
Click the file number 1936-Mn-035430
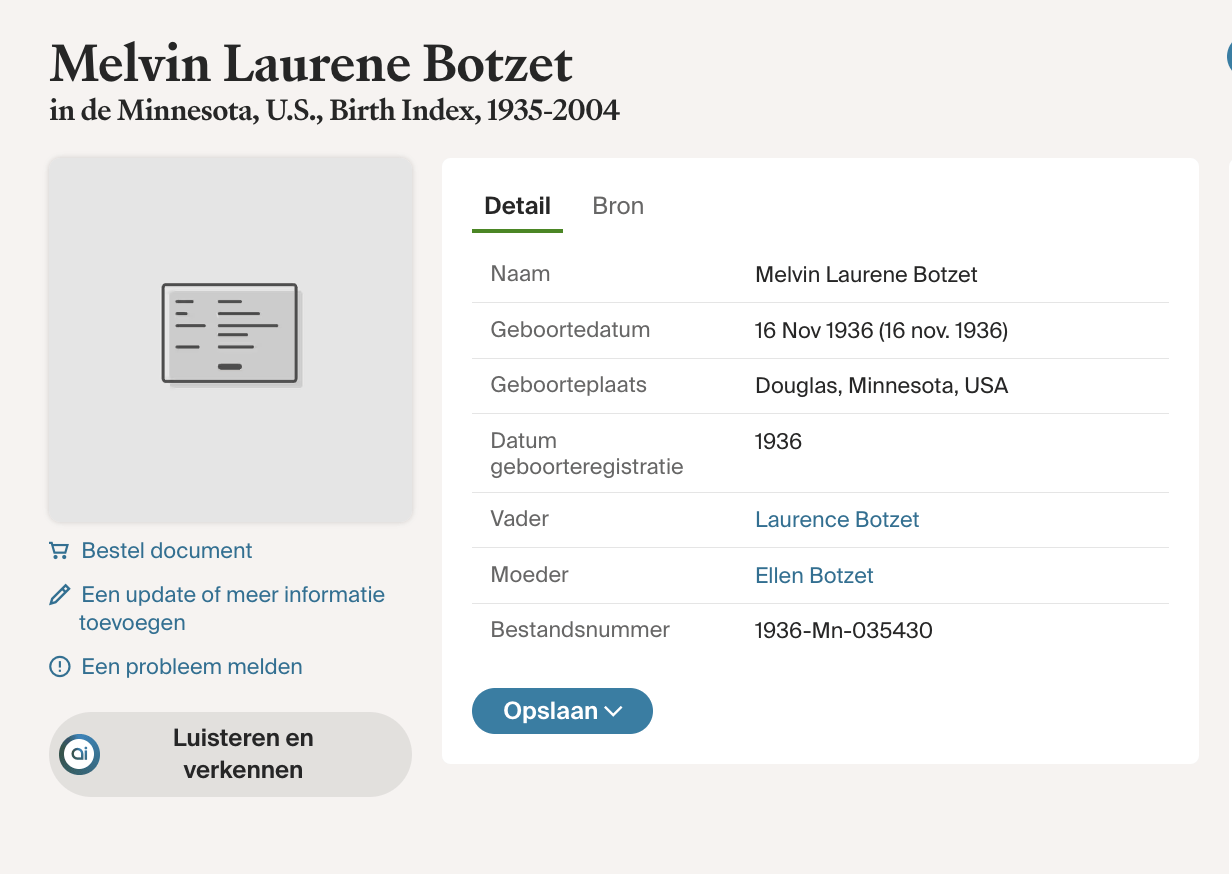tap(843, 631)
